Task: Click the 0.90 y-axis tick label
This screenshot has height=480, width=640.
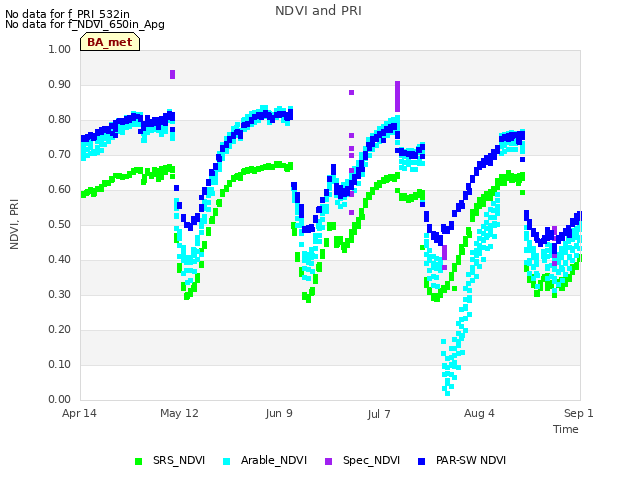Action: click(x=60, y=84)
